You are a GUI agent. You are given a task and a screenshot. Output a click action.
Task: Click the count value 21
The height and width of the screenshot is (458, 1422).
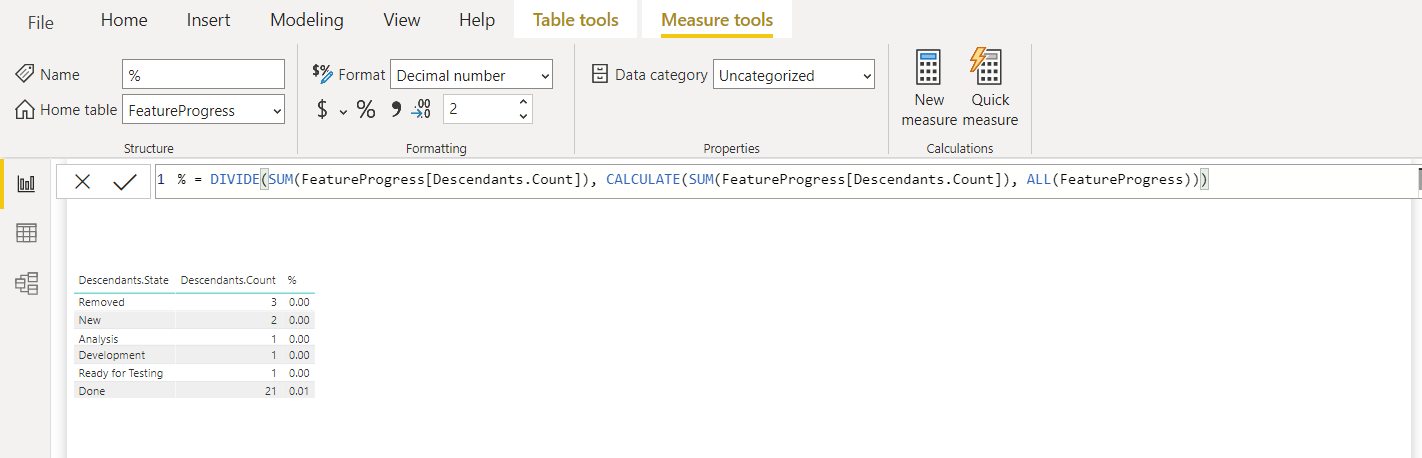pos(270,391)
